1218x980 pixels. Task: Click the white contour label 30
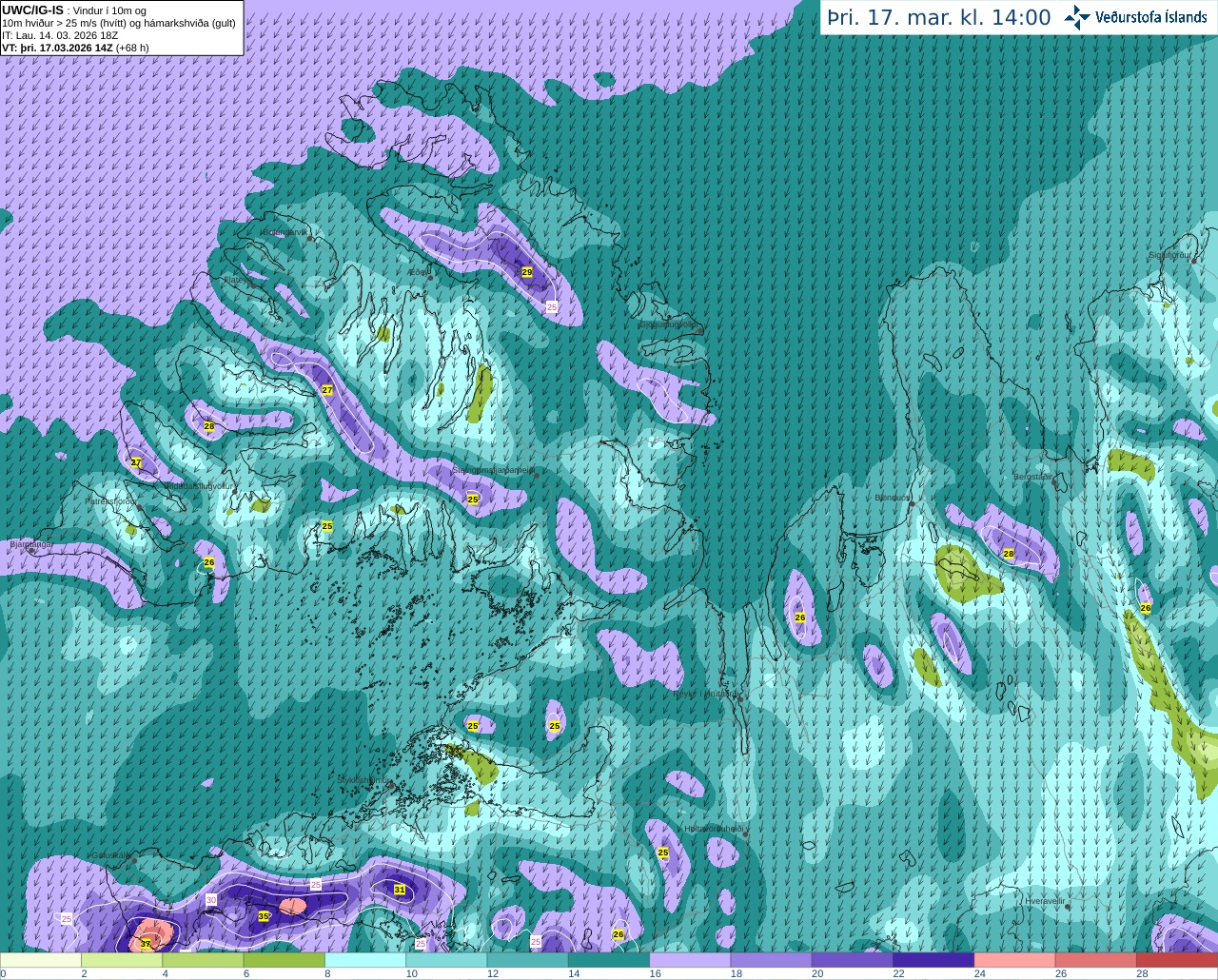[x=211, y=899]
